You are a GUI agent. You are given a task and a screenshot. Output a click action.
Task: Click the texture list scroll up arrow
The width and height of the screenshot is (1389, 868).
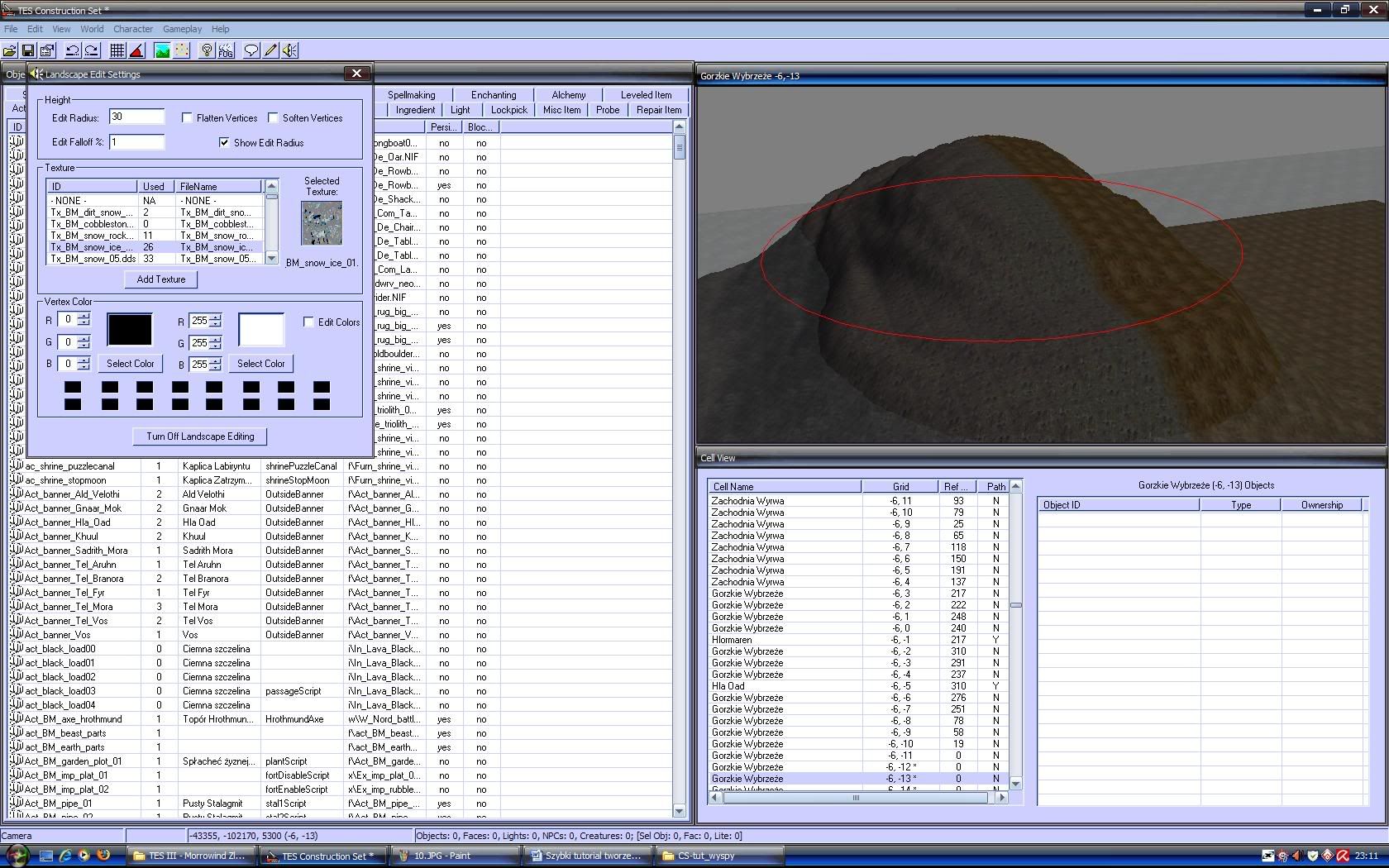[x=272, y=186]
